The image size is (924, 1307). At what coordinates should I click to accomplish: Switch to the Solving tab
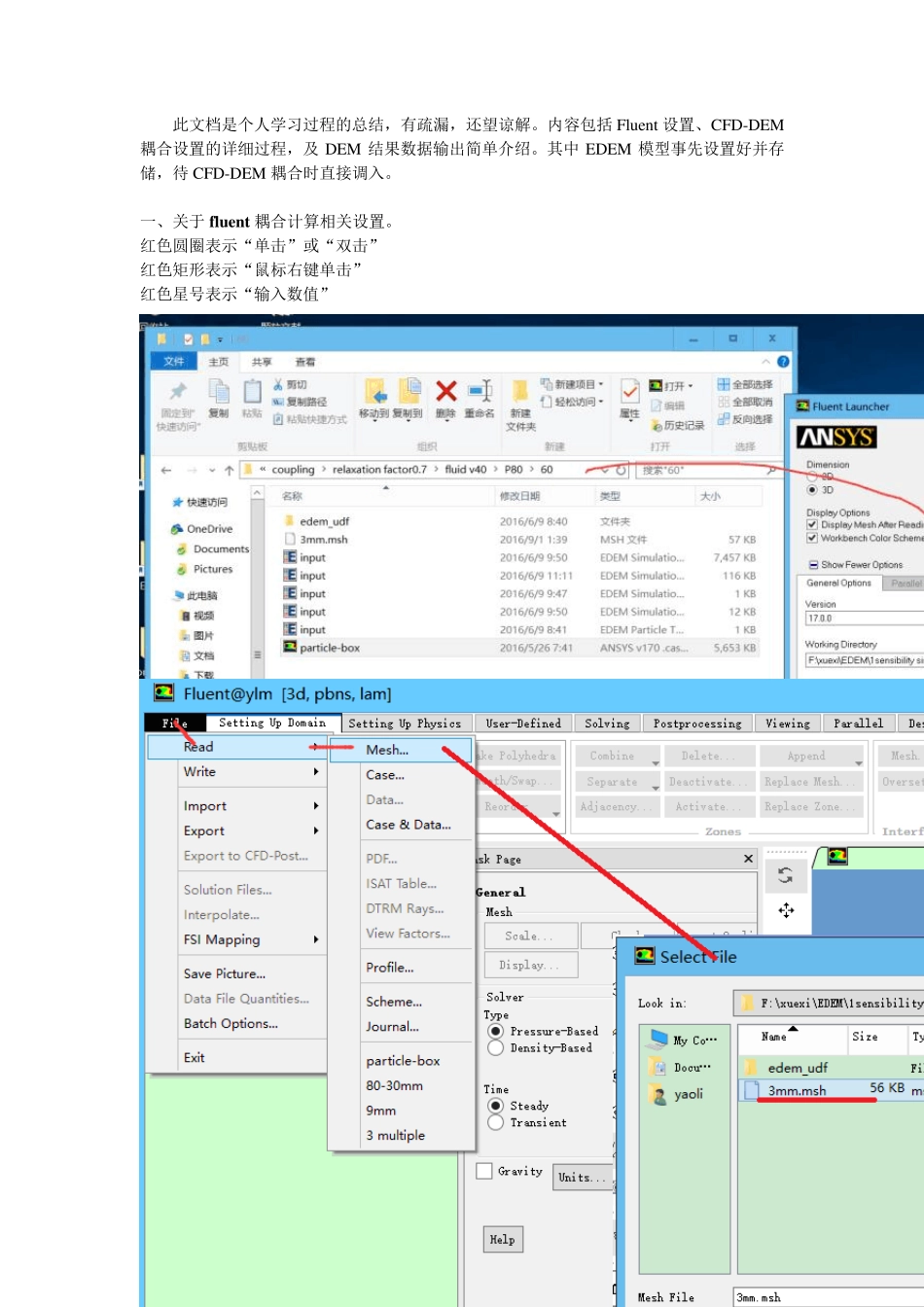pyautogui.click(x=607, y=724)
